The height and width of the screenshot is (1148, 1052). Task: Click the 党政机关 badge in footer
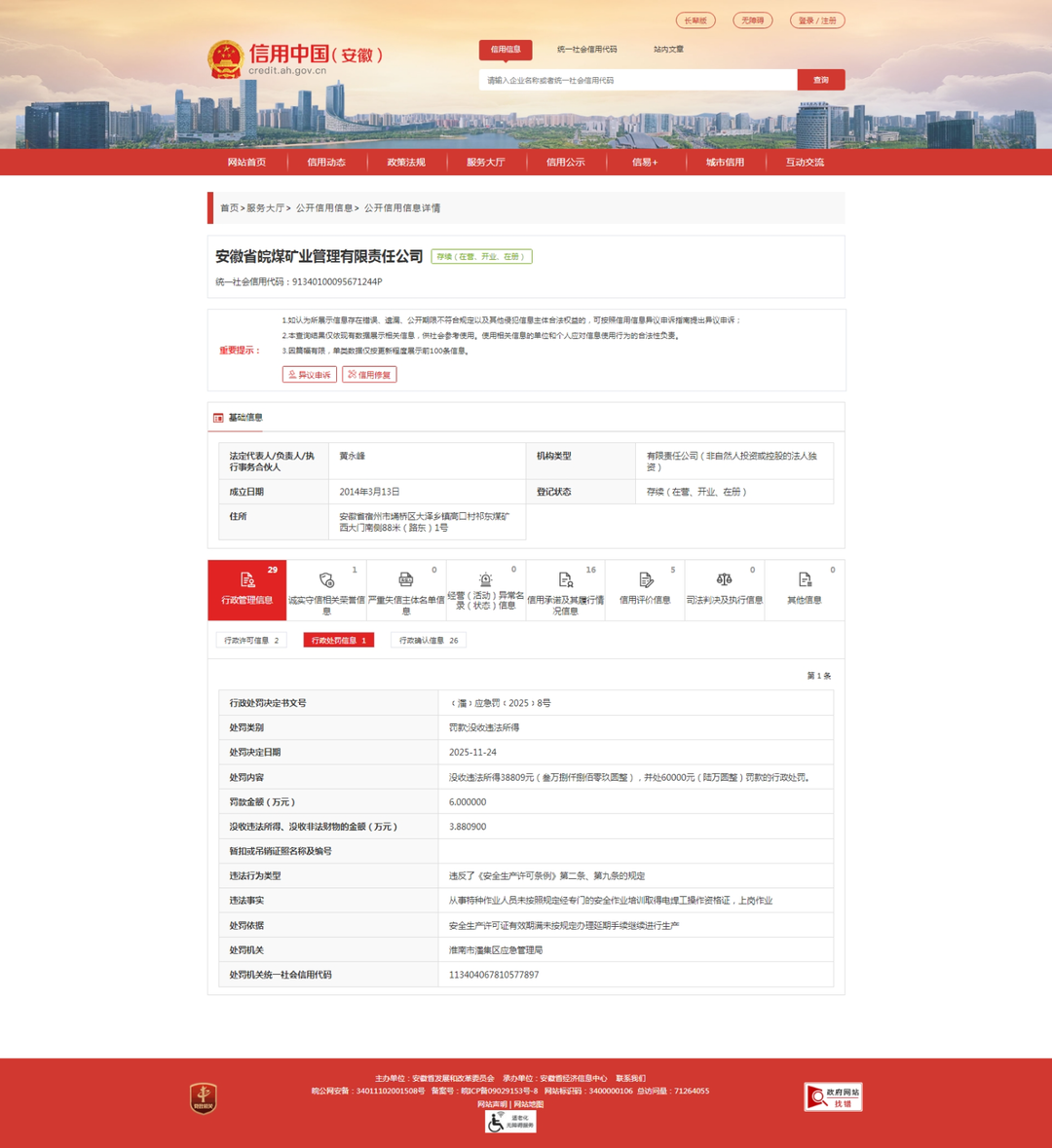coord(203,1097)
